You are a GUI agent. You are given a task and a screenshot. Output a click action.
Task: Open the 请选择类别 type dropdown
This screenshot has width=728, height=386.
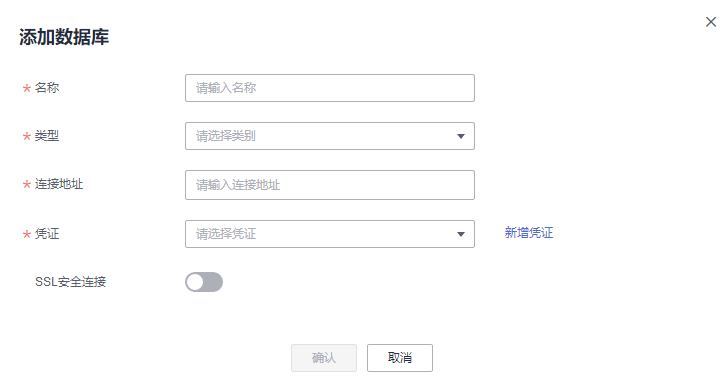pyautogui.click(x=330, y=136)
